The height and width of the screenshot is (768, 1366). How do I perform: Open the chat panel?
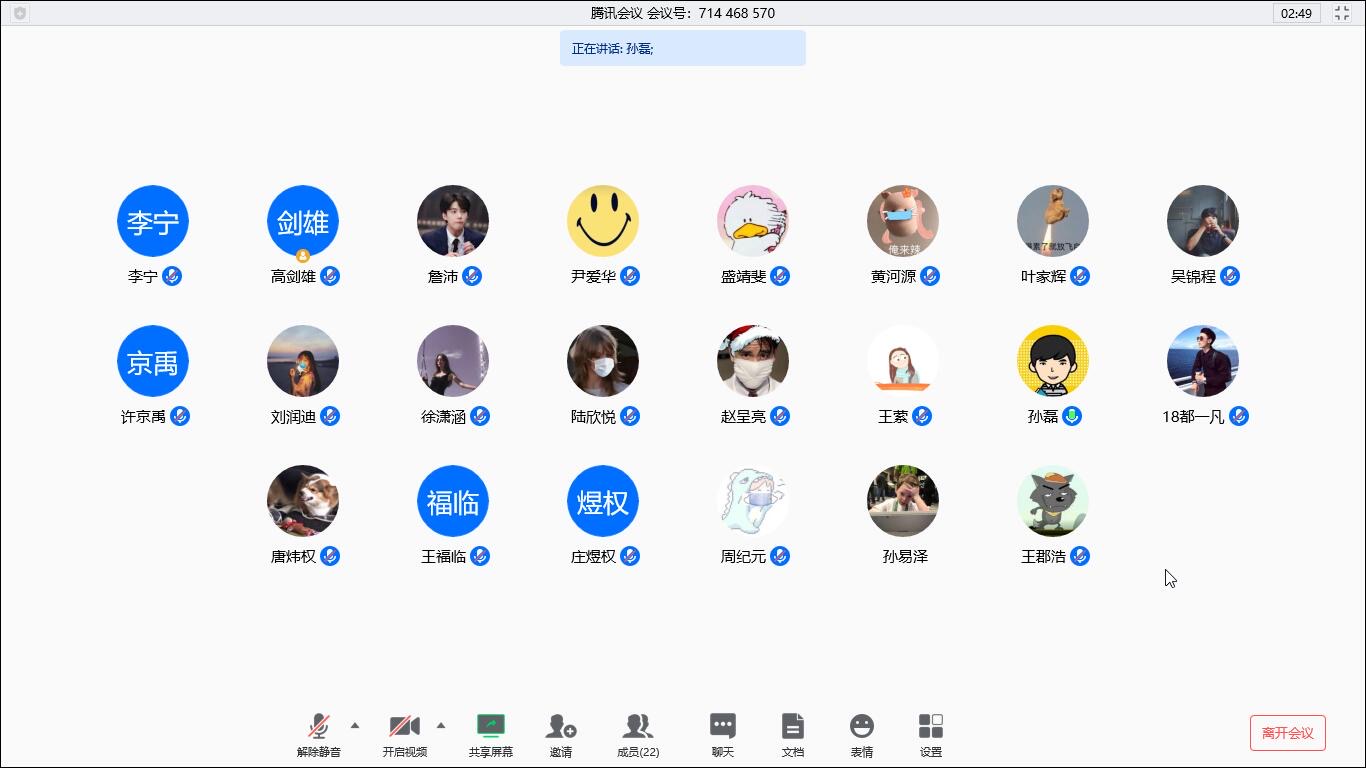[722, 727]
